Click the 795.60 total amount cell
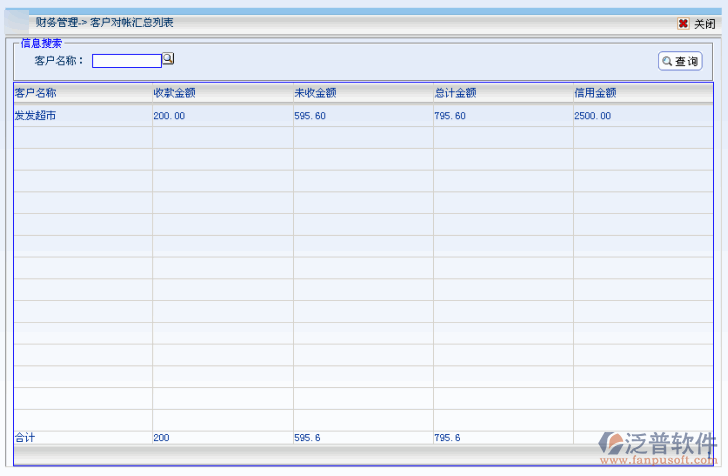The width and height of the screenshot is (728, 476). tap(450, 116)
